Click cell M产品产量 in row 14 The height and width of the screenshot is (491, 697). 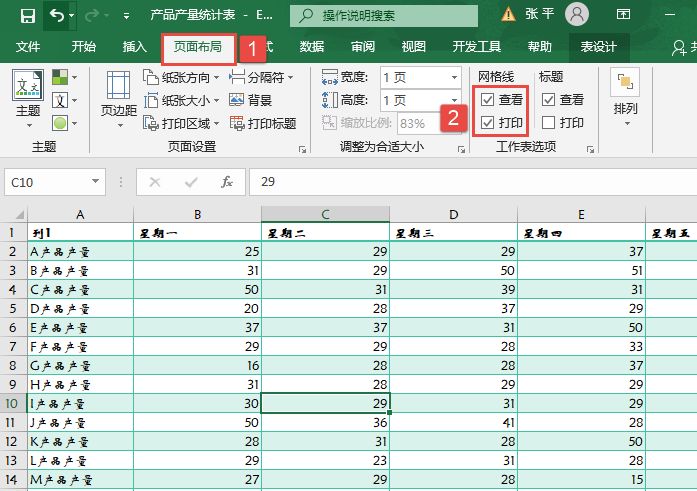click(x=80, y=479)
